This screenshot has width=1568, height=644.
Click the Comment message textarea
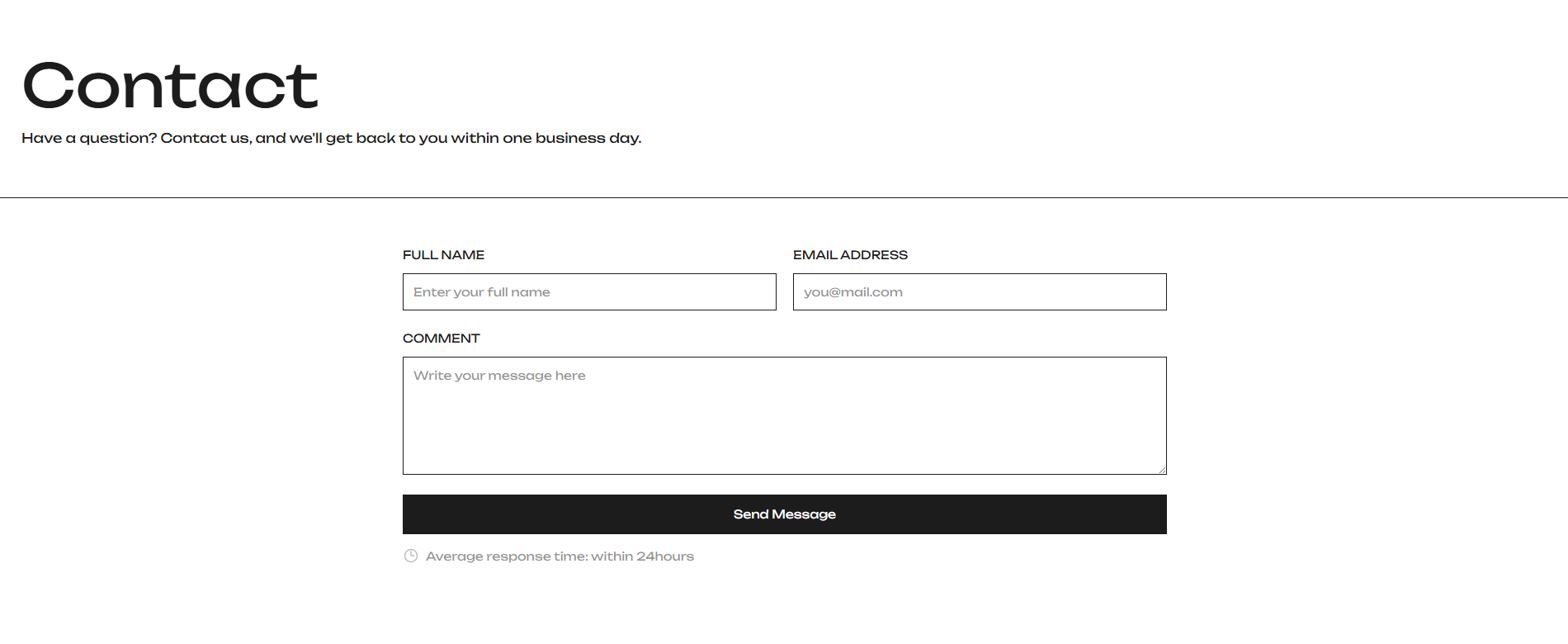click(x=784, y=415)
